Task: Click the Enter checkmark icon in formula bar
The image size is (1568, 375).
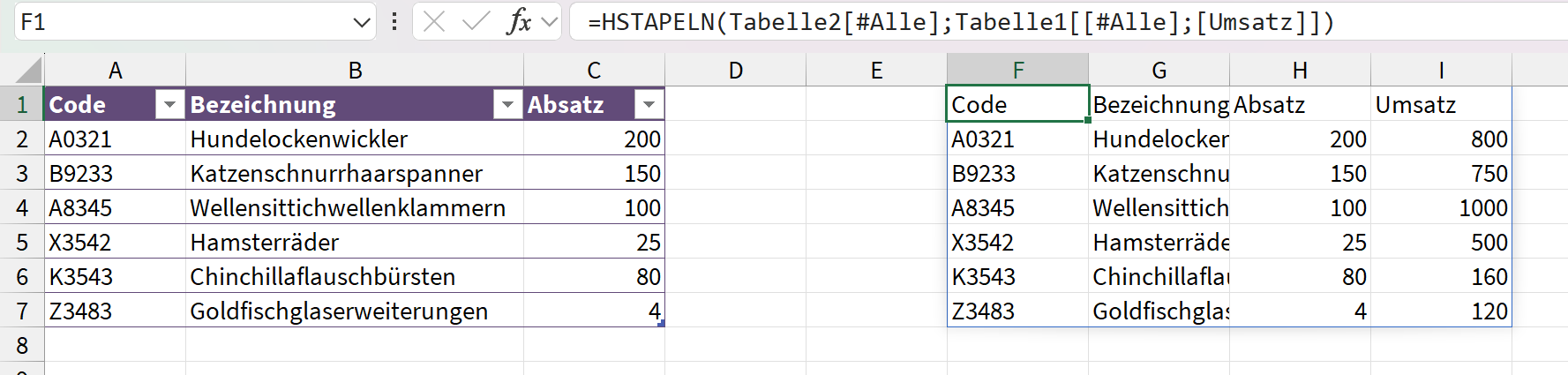Action: pyautogui.click(x=476, y=22)
